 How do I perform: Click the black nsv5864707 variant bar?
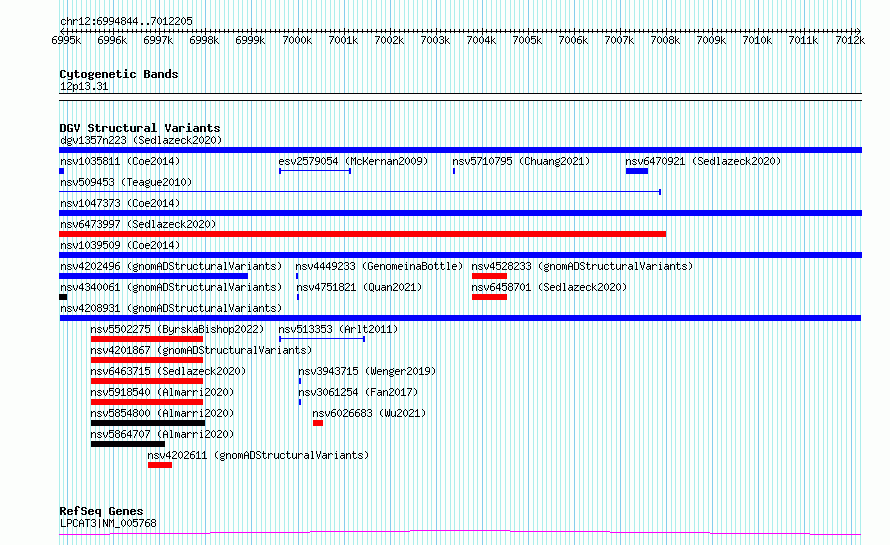tap(128, 444)
